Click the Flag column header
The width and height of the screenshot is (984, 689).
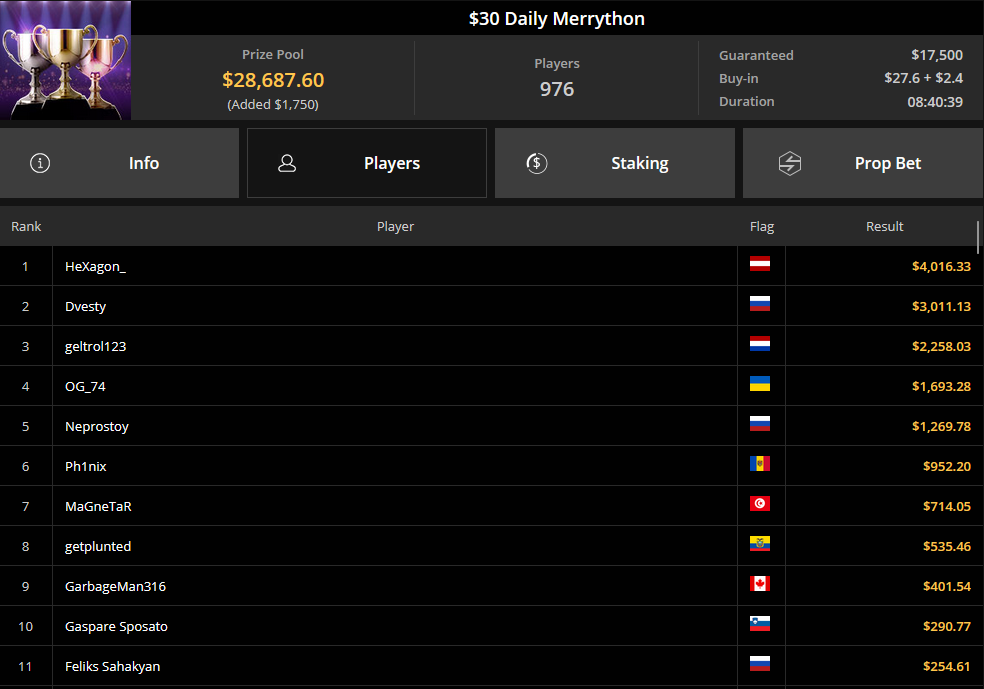761,227
